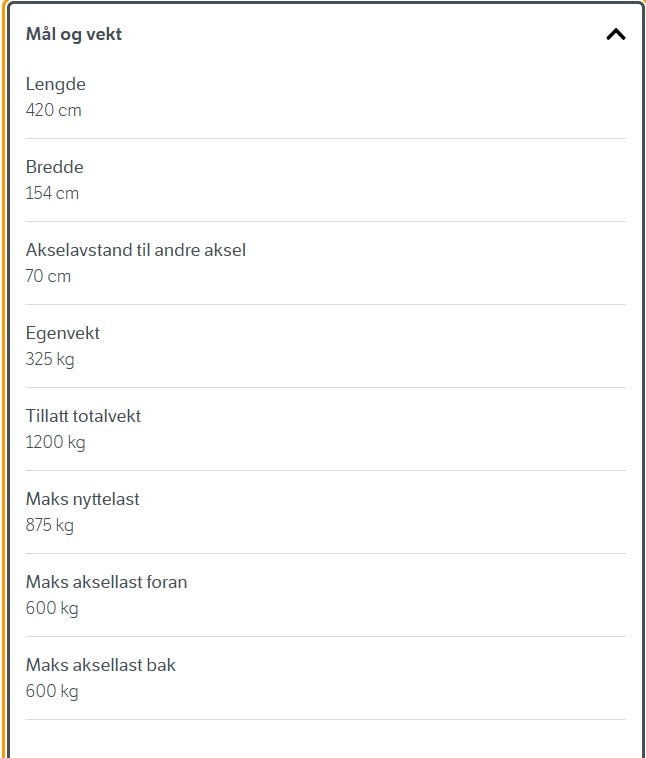The width and height of the screenshot is (646, 758).
Task: Click the Lengde label
Action: (x=56, y=85)
